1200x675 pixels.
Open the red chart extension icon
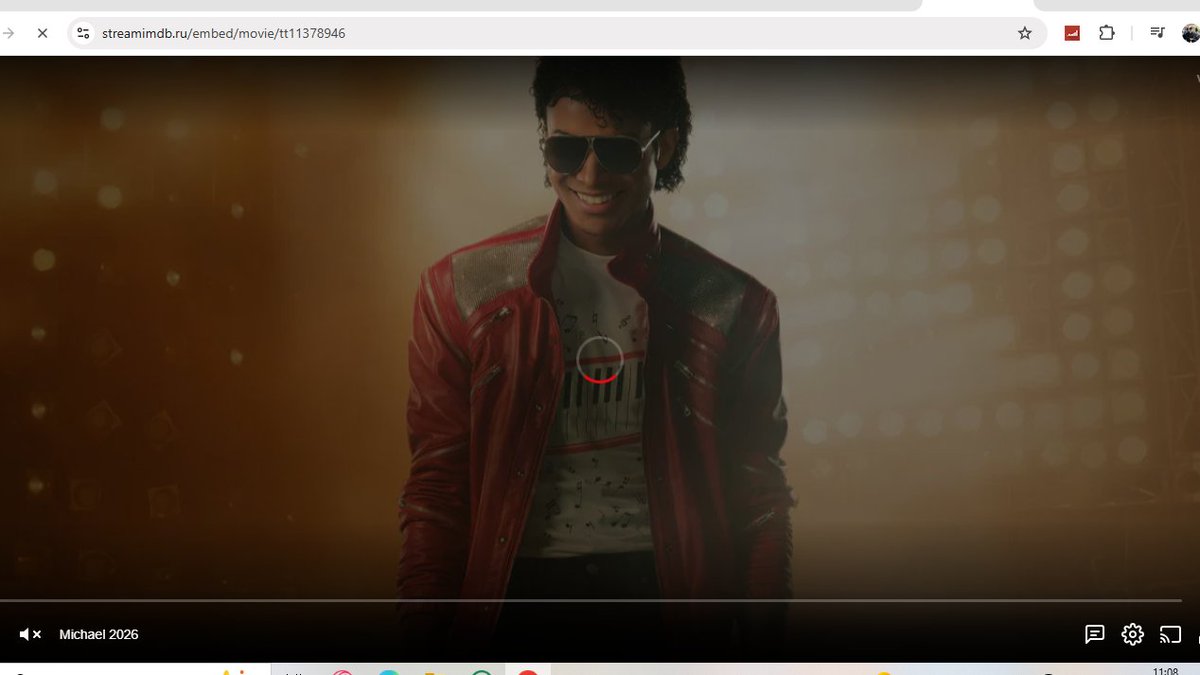(1072, 33)
